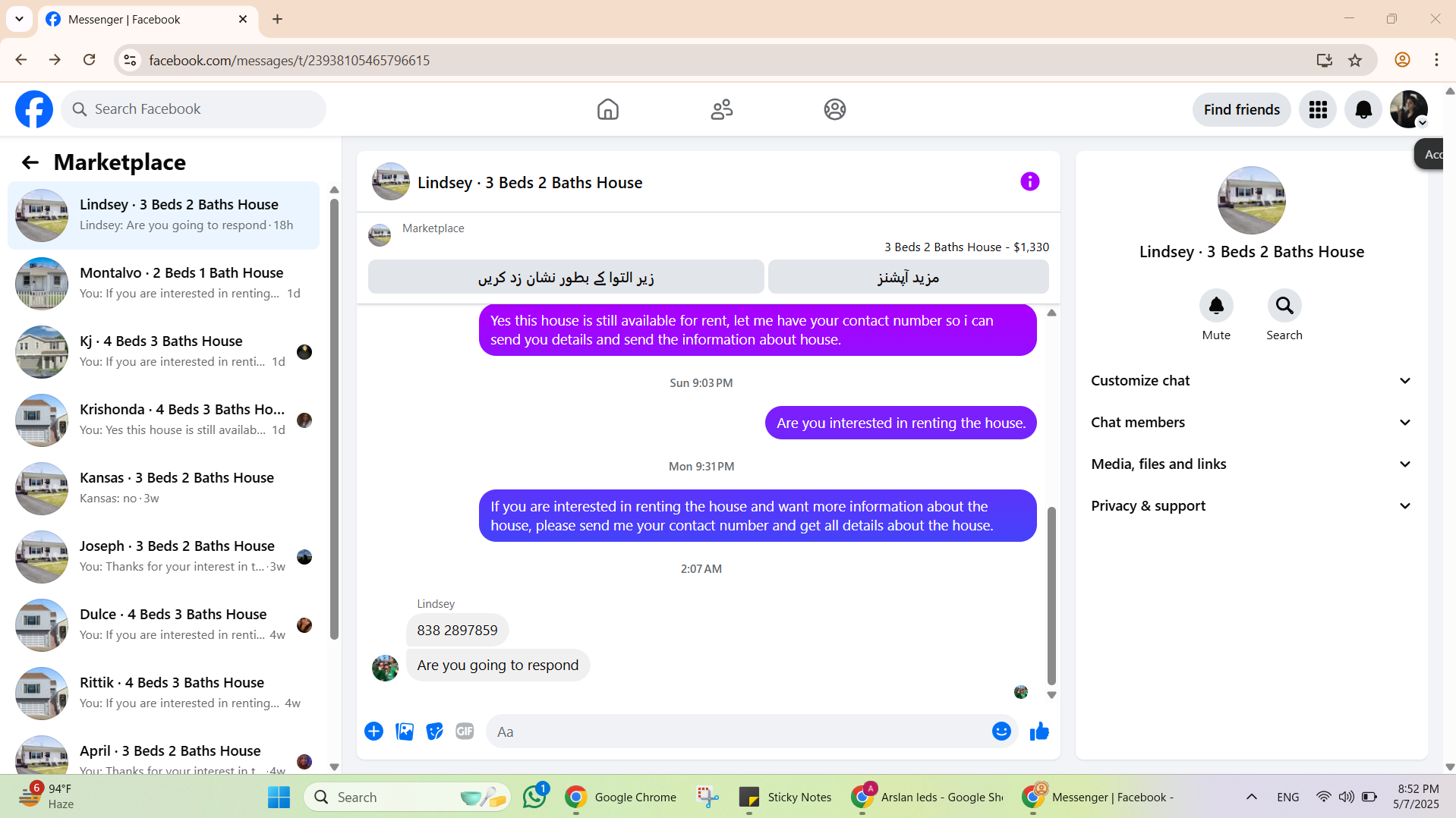This screenshot has width=1456, height=818.
Task: Open the Joseph 3 Beds 2 Baths conversation
Action: [x=163, y=556]
